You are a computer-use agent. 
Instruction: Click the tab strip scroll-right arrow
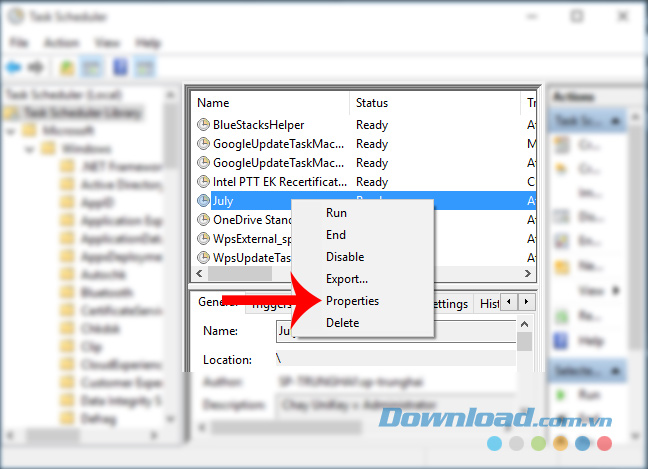(x=526, y=302)
